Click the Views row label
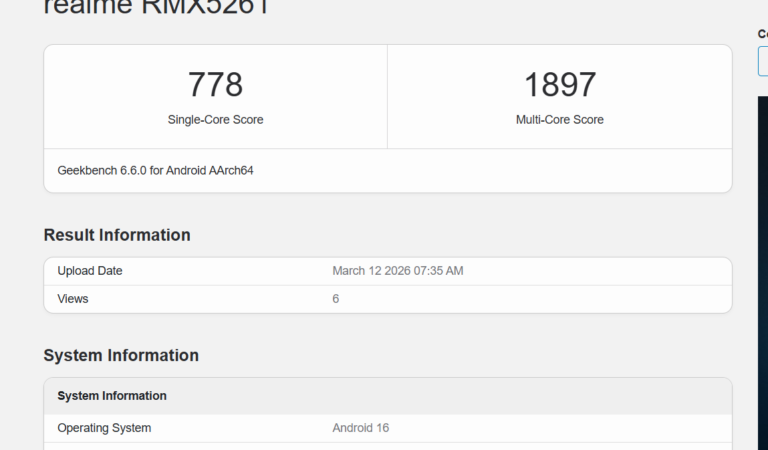 [73, 298]
